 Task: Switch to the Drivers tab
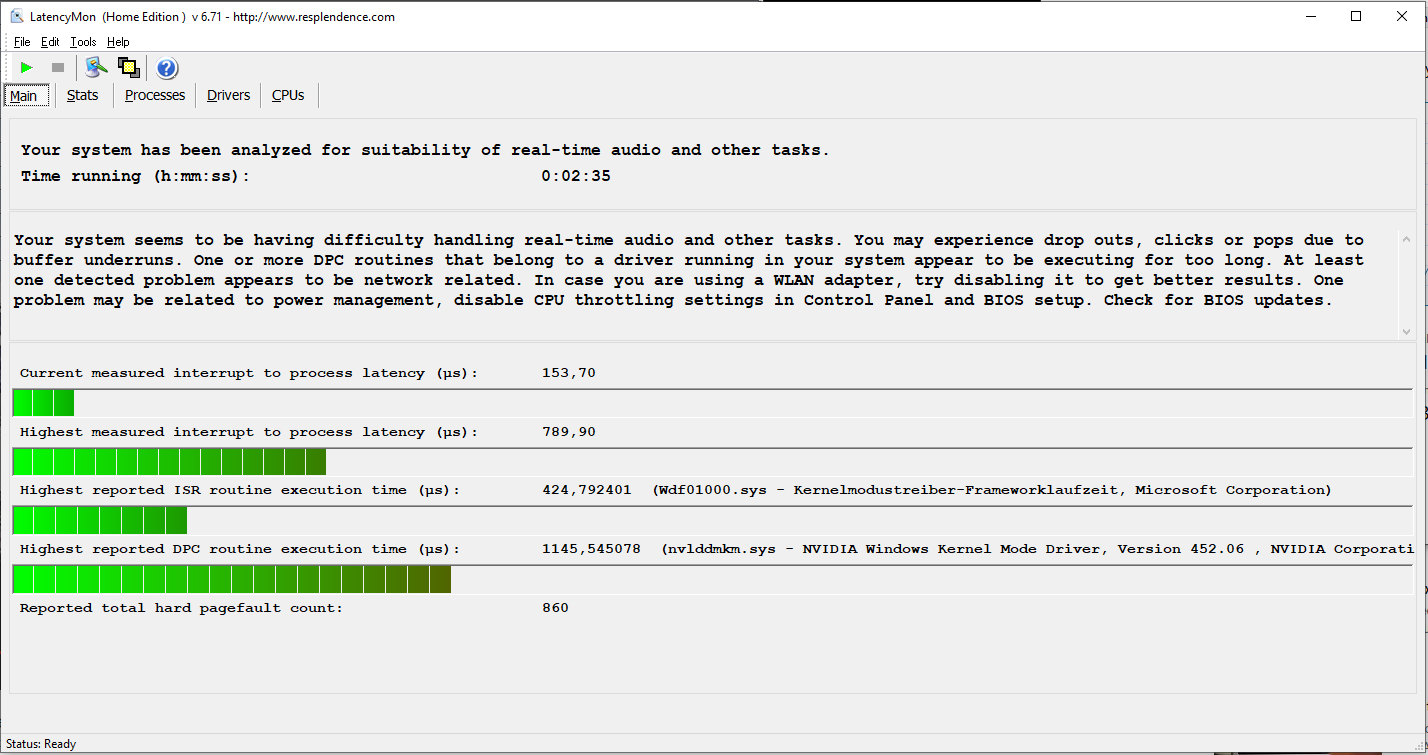click(228, 96)
